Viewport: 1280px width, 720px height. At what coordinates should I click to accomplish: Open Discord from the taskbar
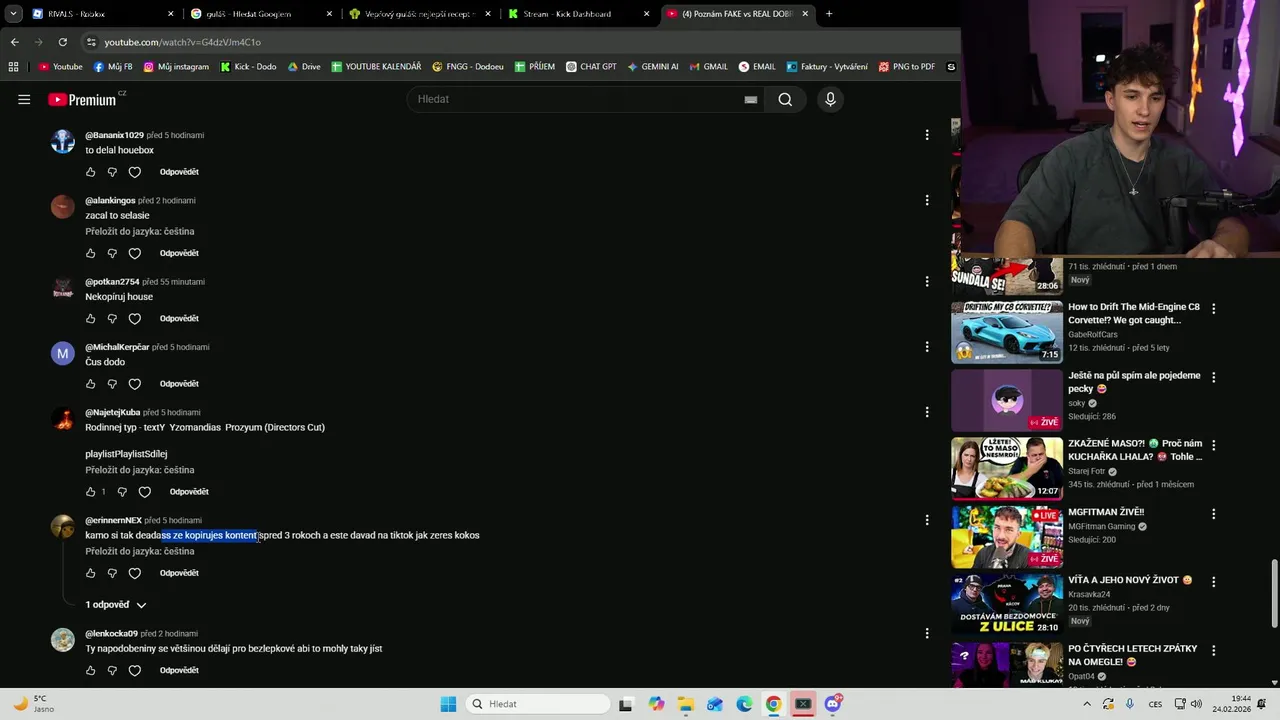[x=833, y=704]
